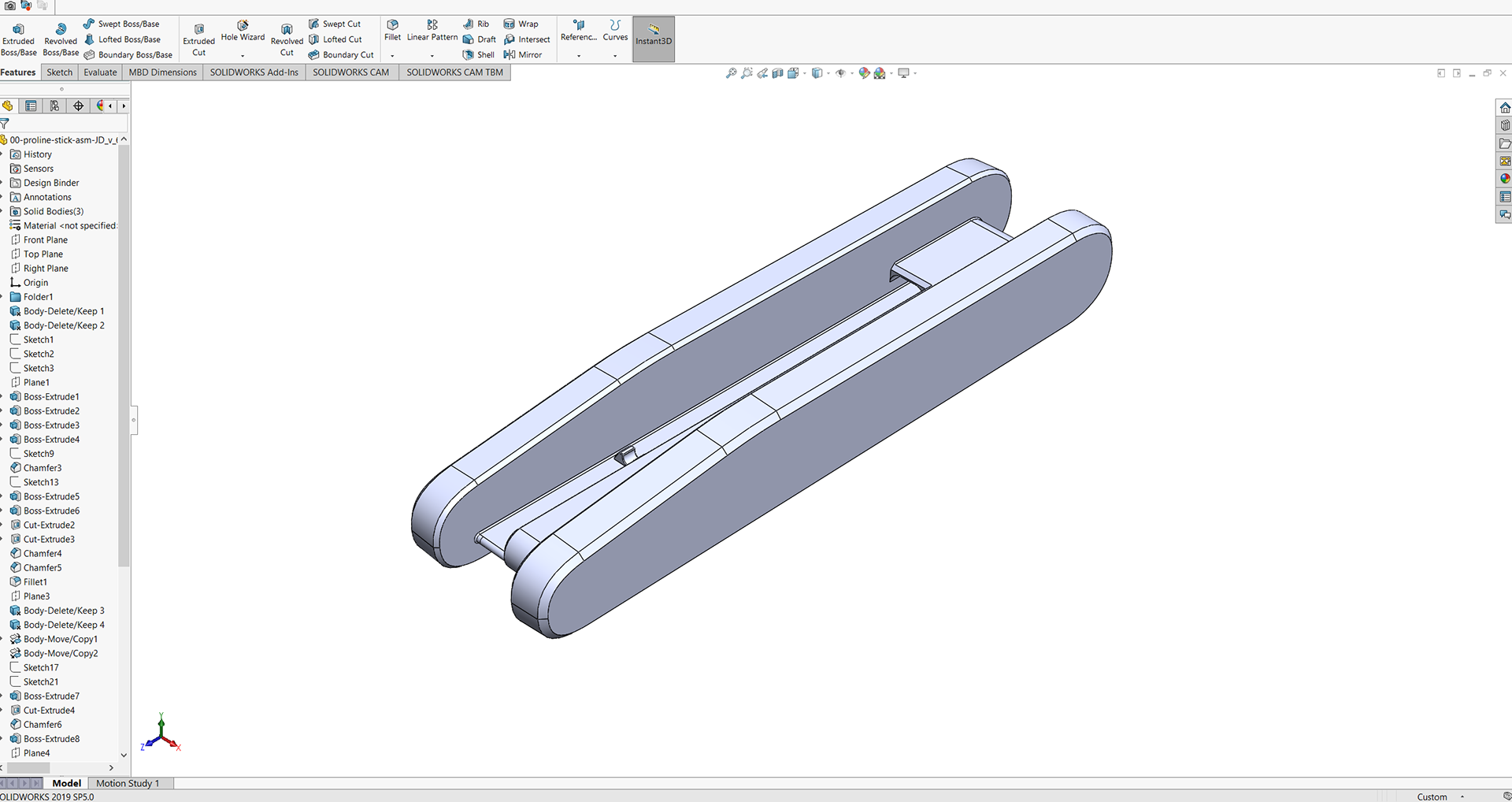Open the Motion Study 1 tab

pos(128,783)
